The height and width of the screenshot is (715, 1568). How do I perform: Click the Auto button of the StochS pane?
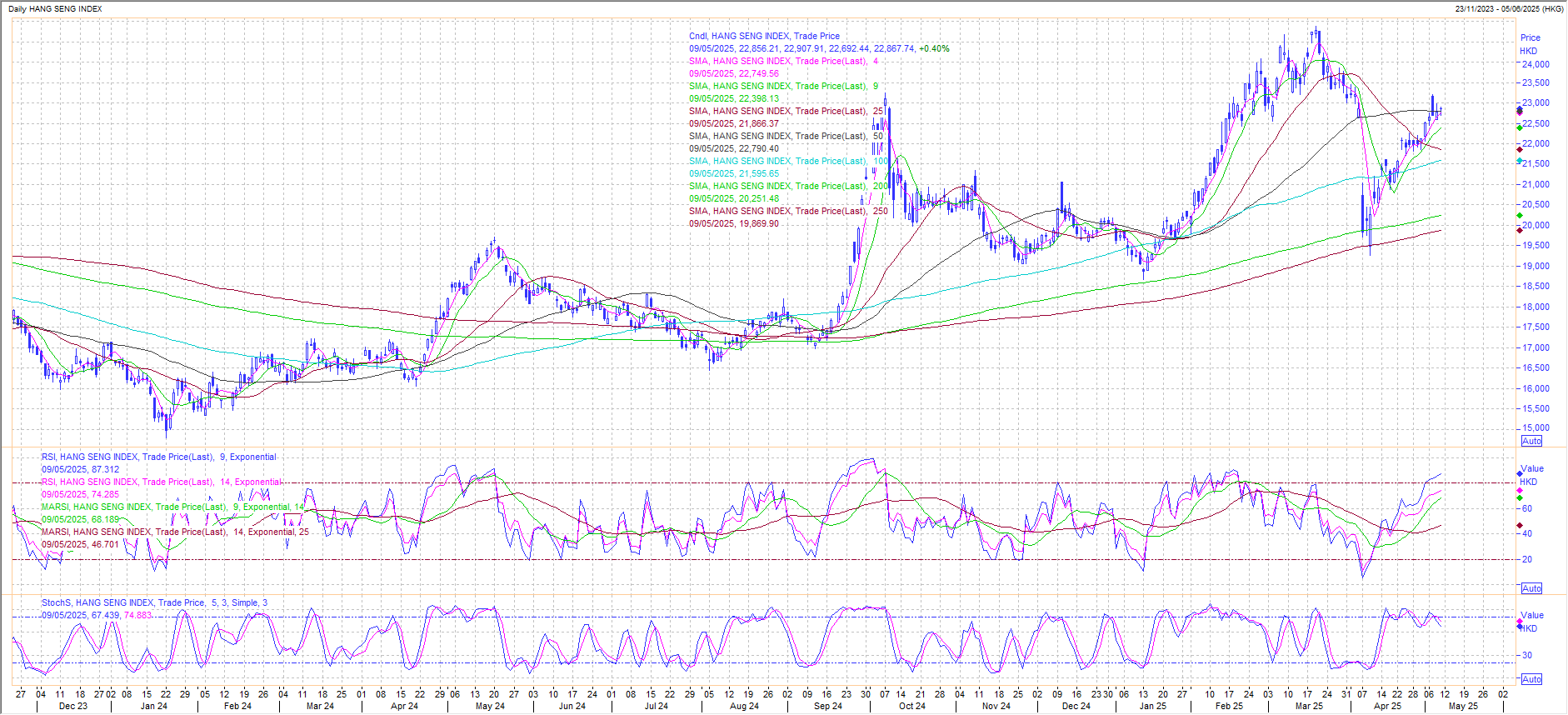tap(1531, 679)
